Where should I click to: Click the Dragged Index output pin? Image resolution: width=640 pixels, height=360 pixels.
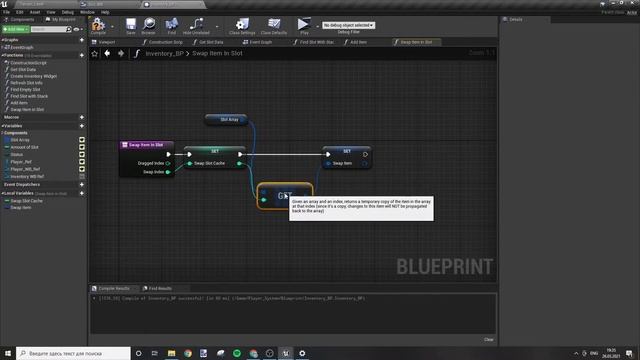168,163
